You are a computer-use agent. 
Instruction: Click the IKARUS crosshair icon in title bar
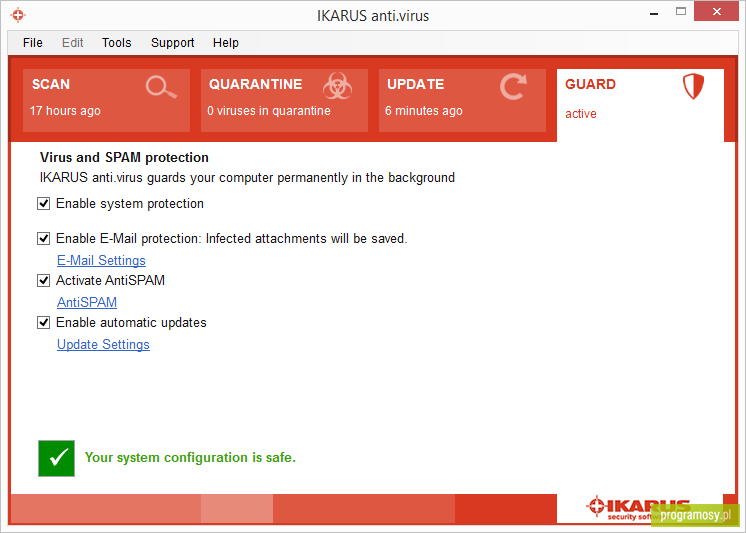tap(18, 15)
